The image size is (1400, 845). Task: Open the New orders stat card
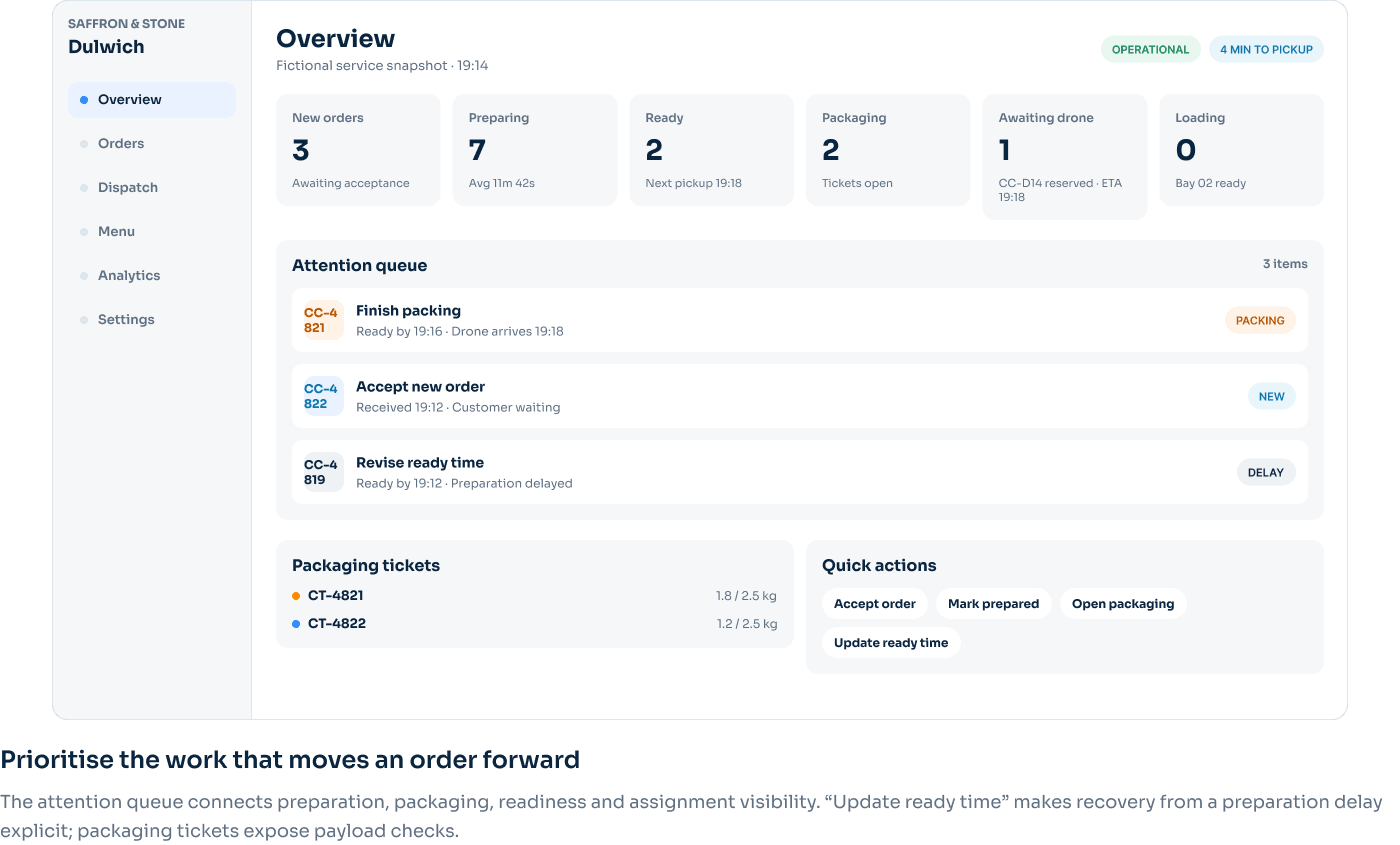point(358,150)
